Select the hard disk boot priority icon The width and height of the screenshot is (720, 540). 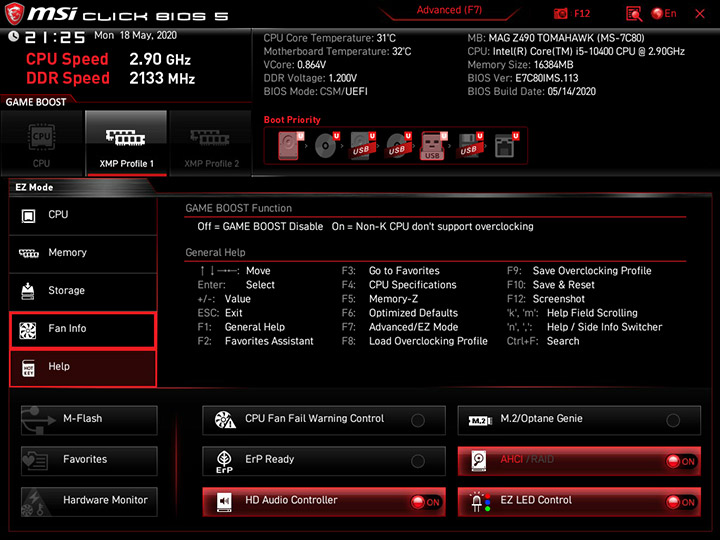pos(291,146)
